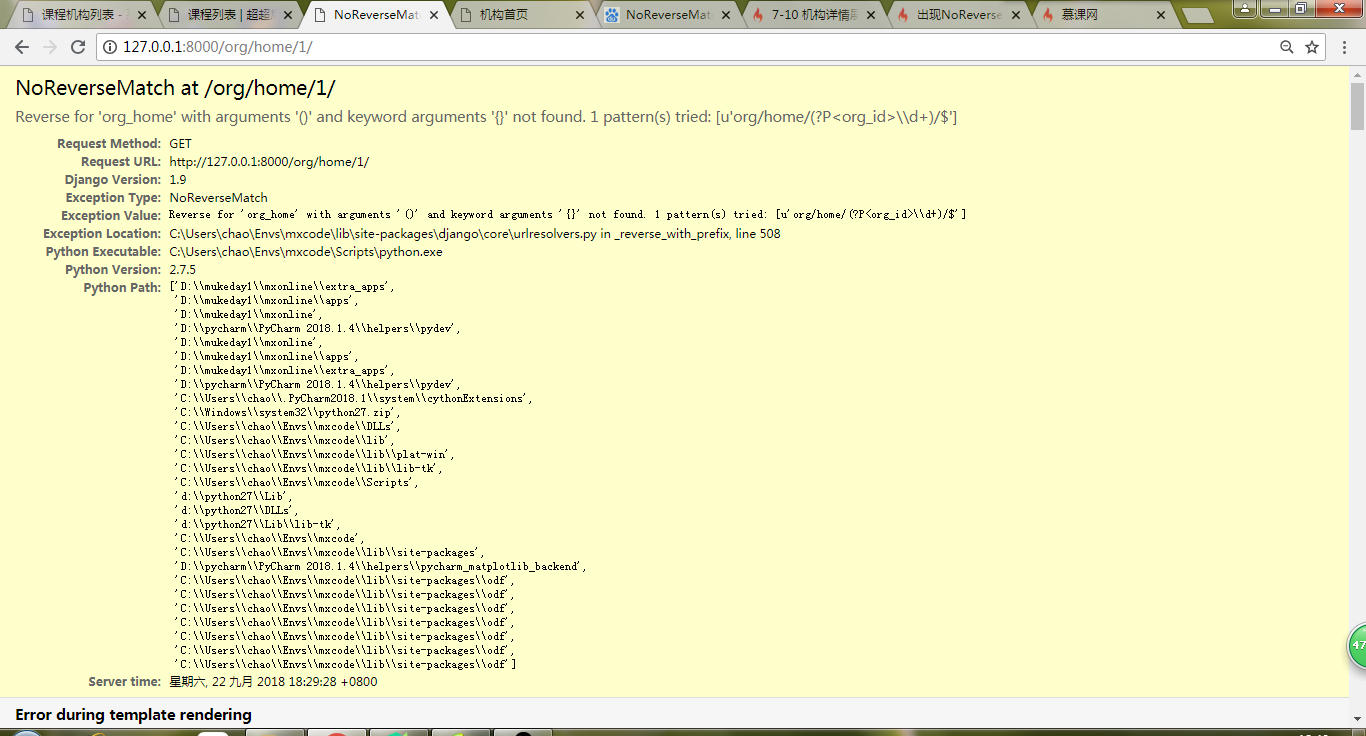Image resolution: width=1366 pixels, height=736 pixels.
Task: Click the heading 'NoReverseMatch at /org/home/1/'
Action: point(175,88)
